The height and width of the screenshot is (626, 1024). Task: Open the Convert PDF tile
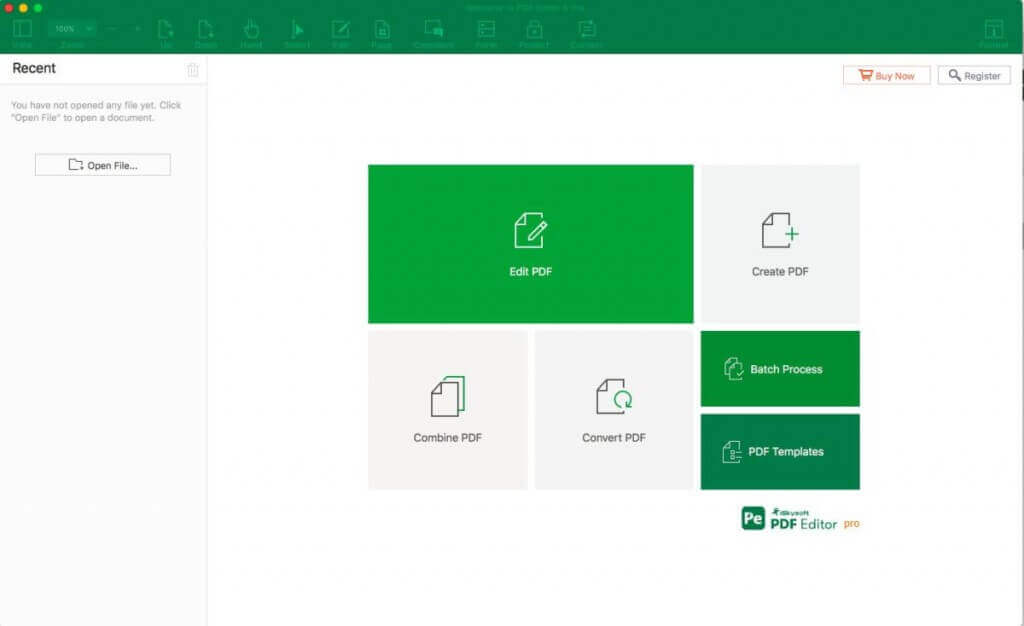coord(614,410)
